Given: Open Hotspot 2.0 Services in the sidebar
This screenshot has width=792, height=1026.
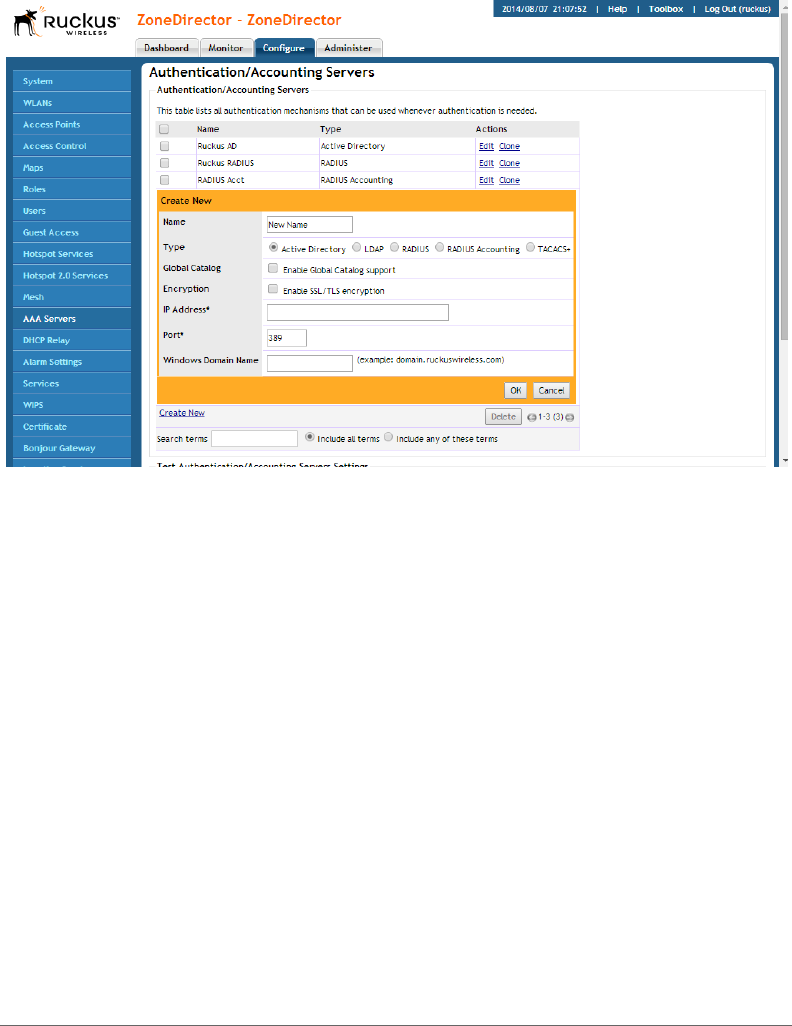Looking at the screenshot, I should tap(72, 275).
